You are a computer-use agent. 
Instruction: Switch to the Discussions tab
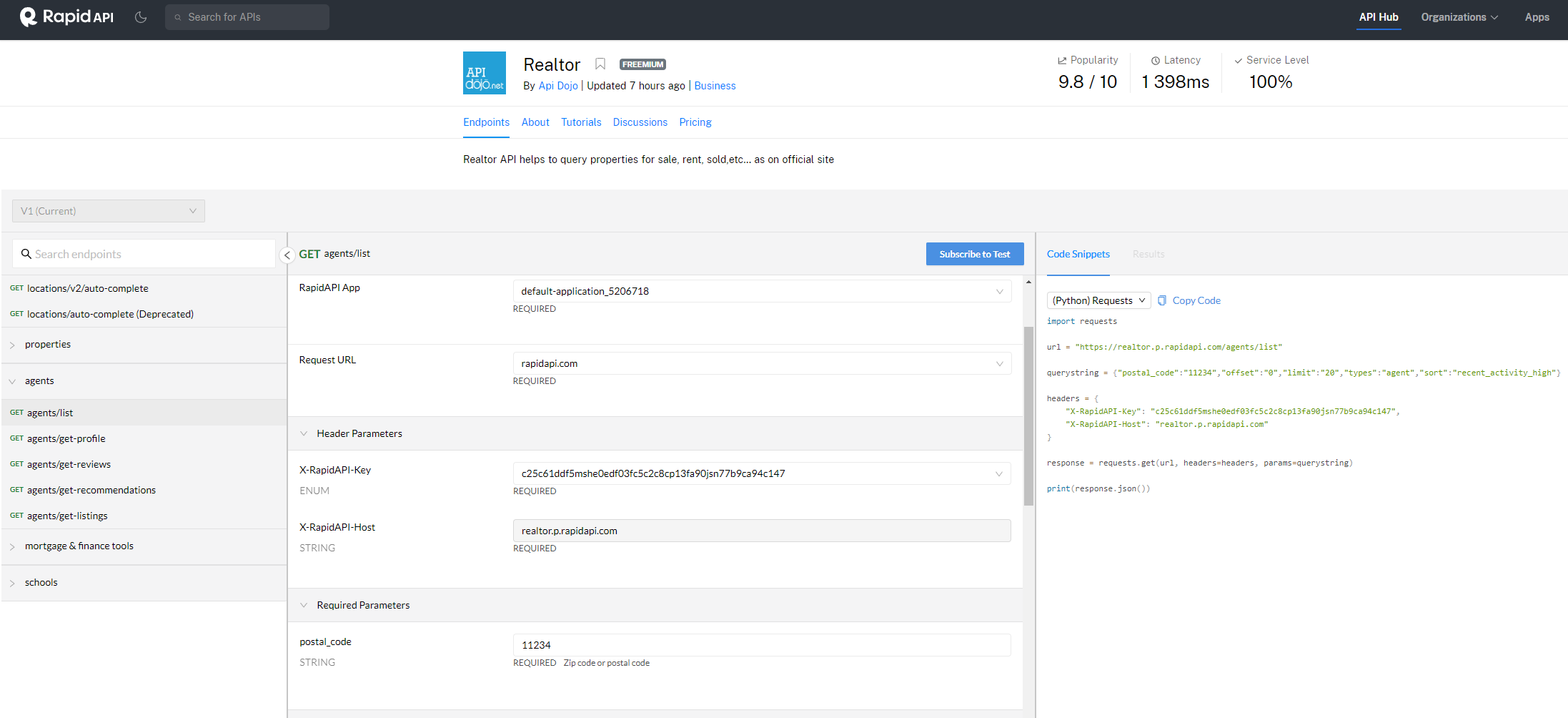click(x=640, y=122)
